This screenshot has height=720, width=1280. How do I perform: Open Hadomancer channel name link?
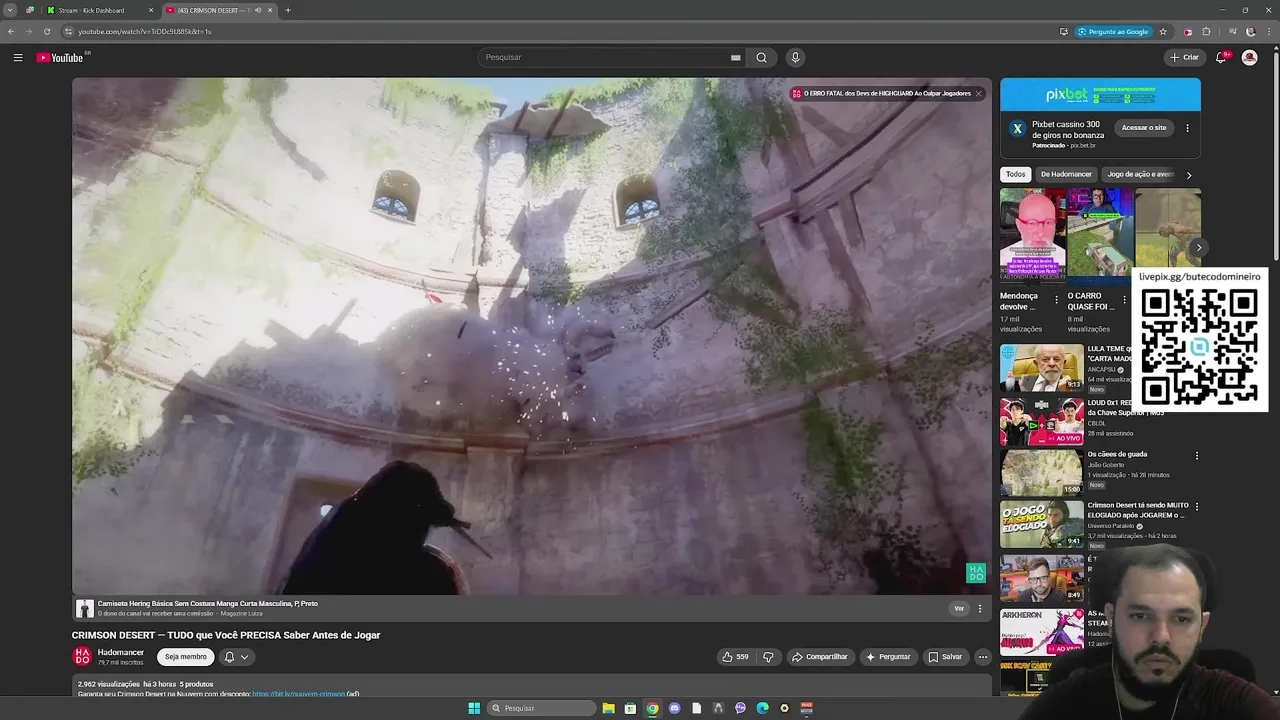121,652
